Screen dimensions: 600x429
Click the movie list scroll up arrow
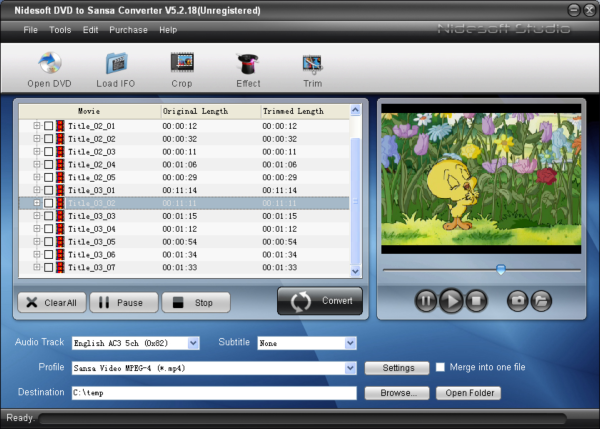(x=355, y=111)
